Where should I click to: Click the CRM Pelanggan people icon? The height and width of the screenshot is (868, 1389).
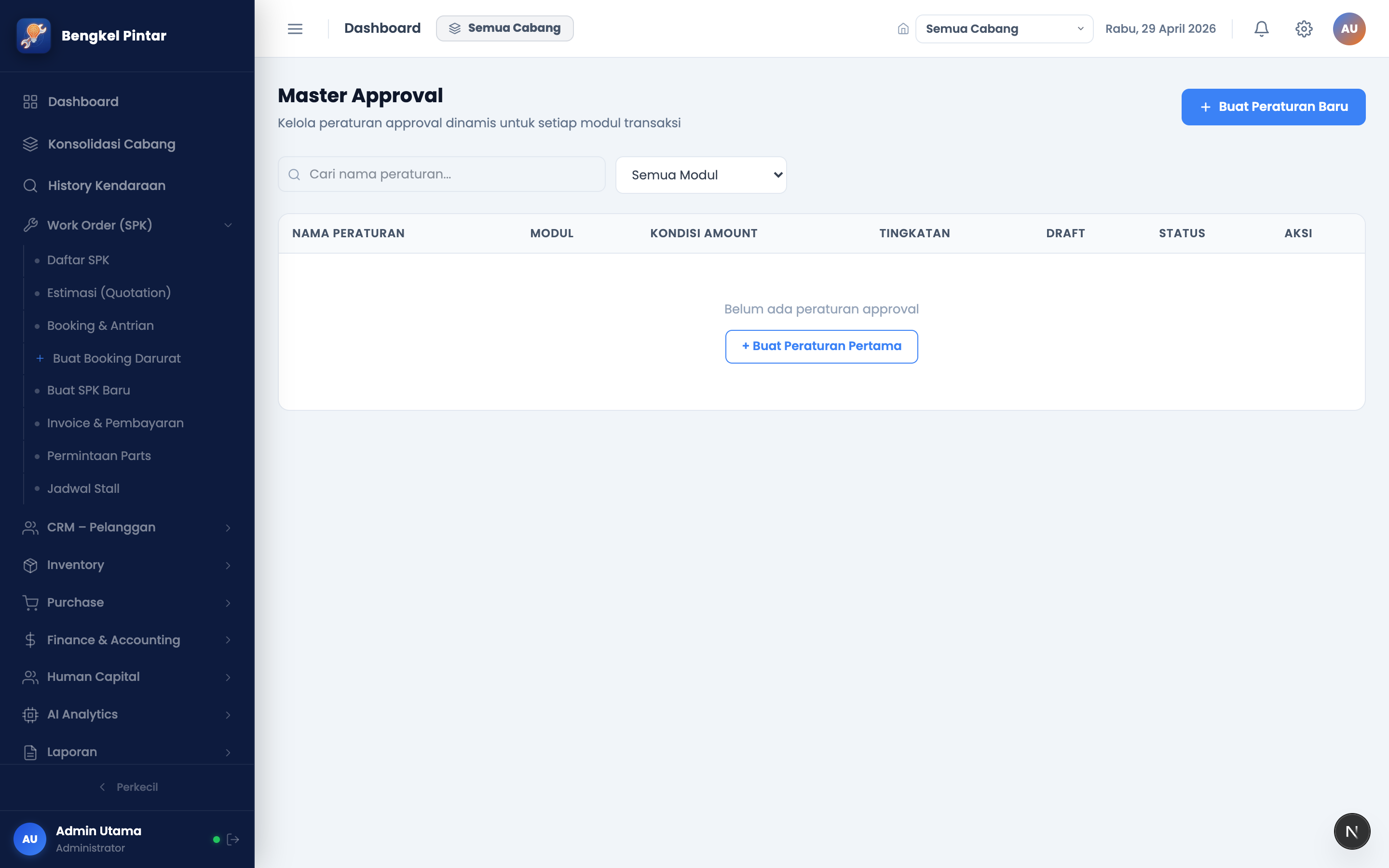pyautogui.click(x=30, y=528)
